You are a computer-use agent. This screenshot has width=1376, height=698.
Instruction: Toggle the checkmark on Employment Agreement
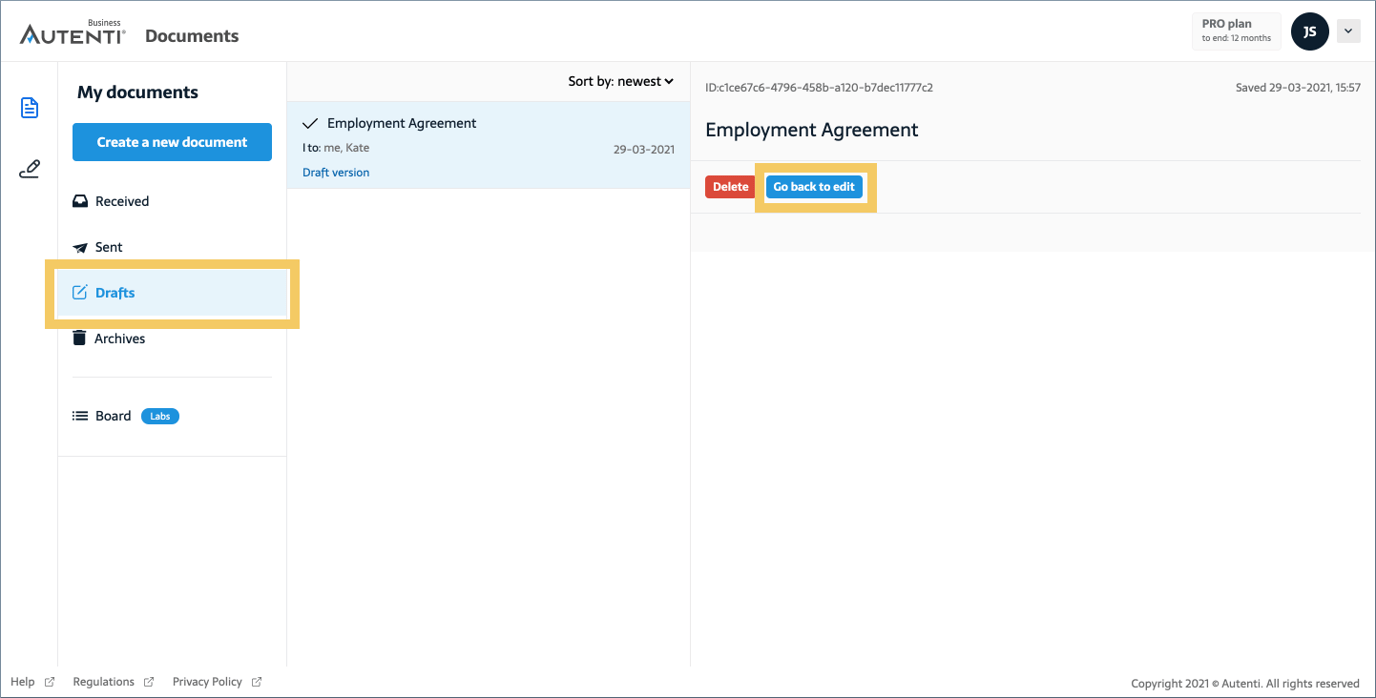click(310, 123)
